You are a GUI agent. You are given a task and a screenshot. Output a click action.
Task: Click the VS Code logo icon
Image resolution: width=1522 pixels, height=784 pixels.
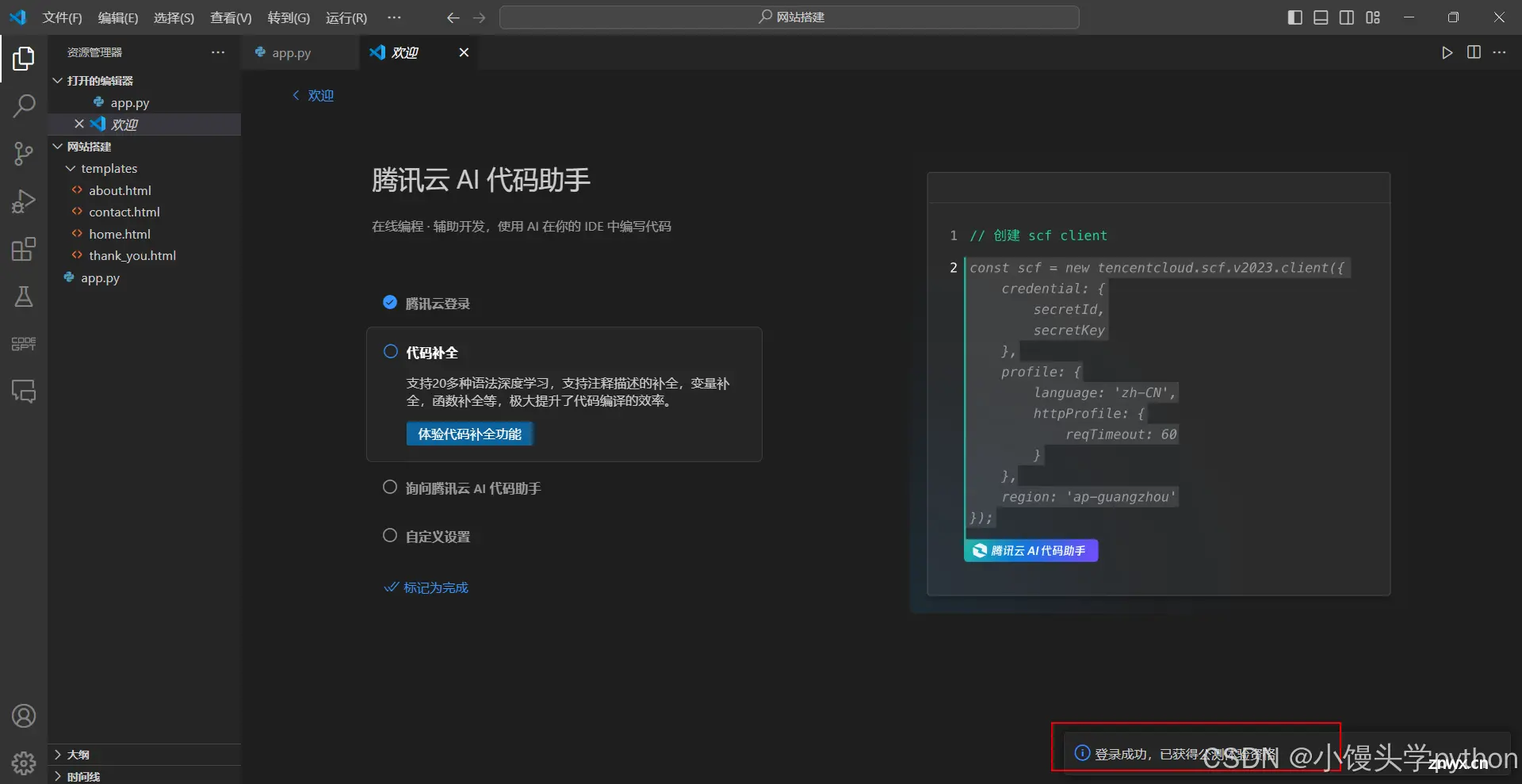[17, 17]
